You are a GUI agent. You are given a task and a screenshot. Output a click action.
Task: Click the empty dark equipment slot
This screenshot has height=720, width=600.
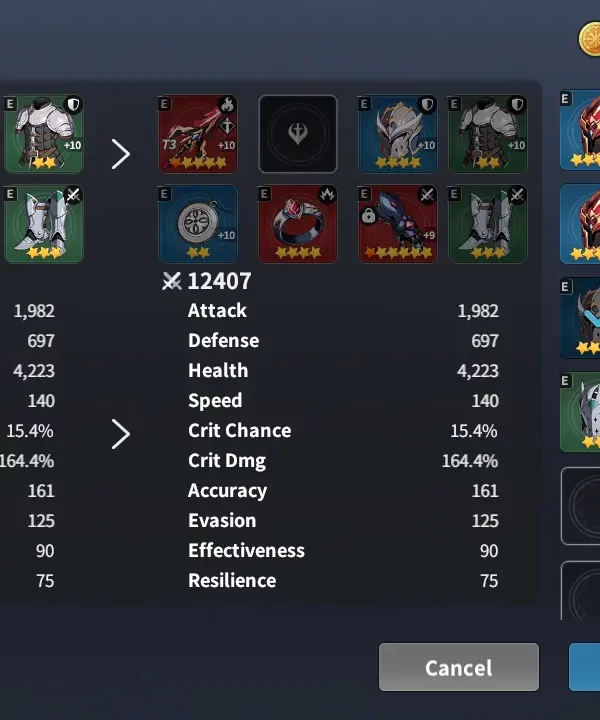[x=298, y=134]
